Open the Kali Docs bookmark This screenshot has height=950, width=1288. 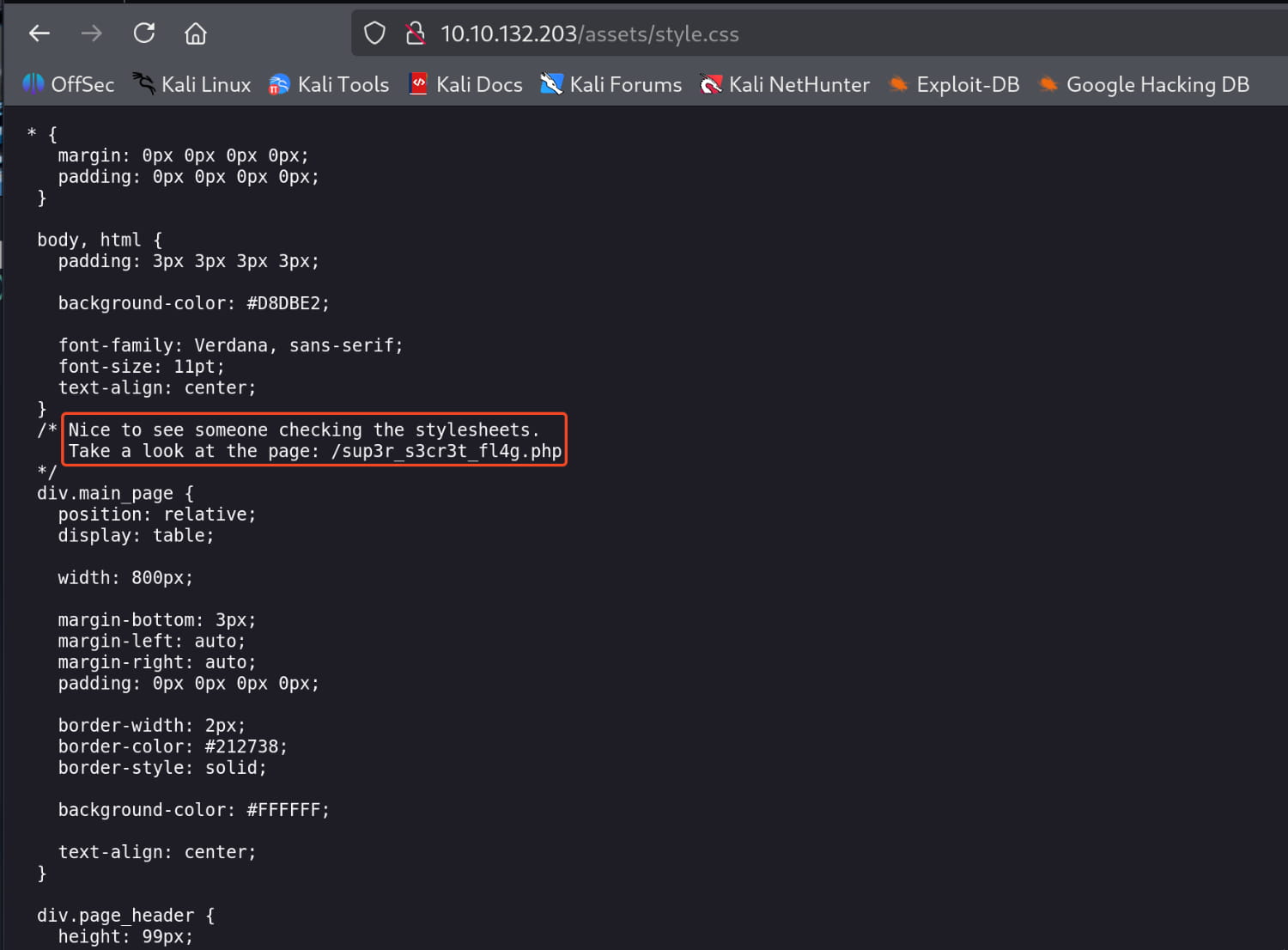point(466,84)
